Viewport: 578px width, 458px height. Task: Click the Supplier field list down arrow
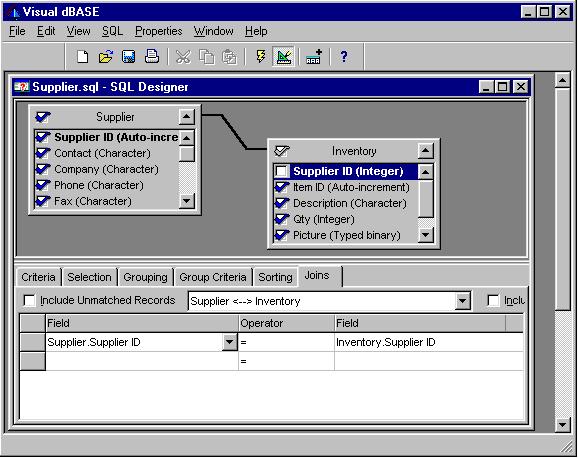pyautogui.click(x=187, y=201)
